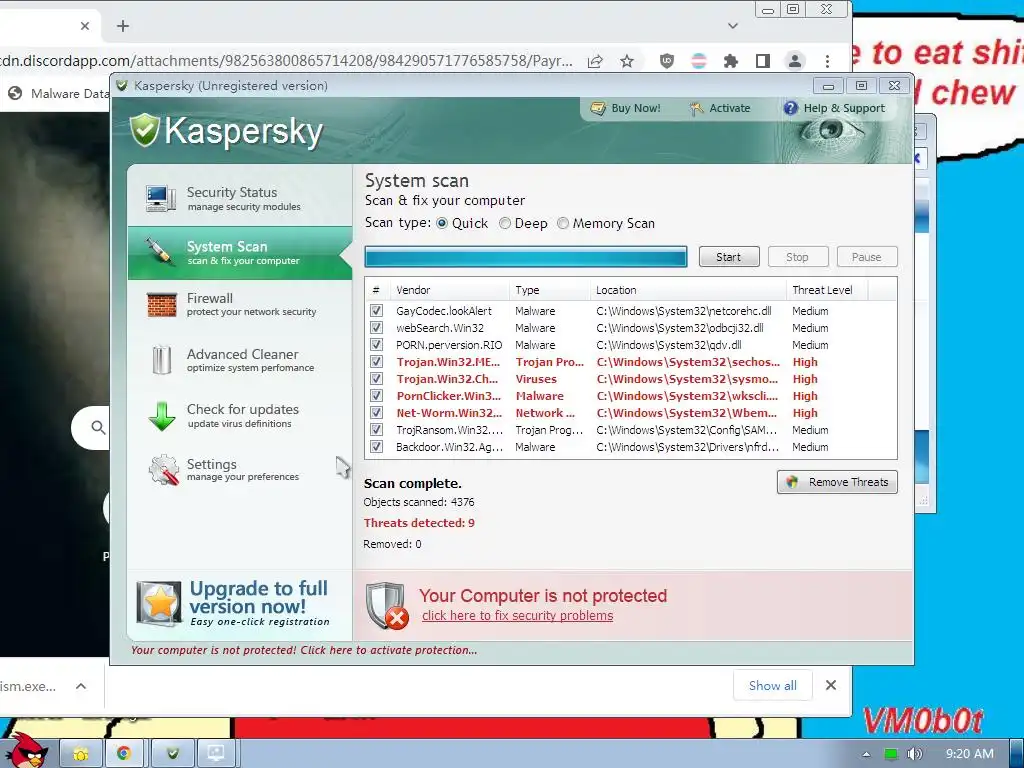Click Start scan button

(729, 257)
